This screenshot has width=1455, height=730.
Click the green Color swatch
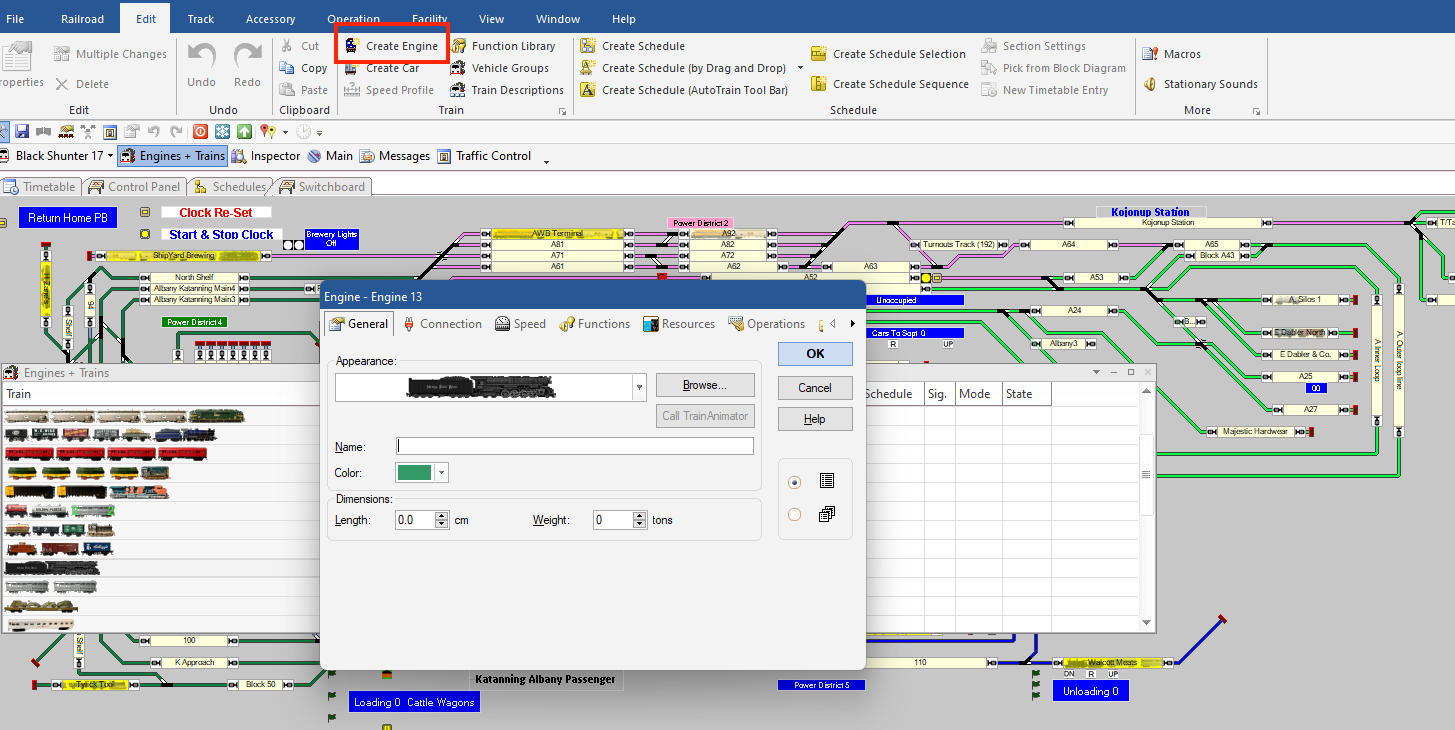tap(415, 473)
